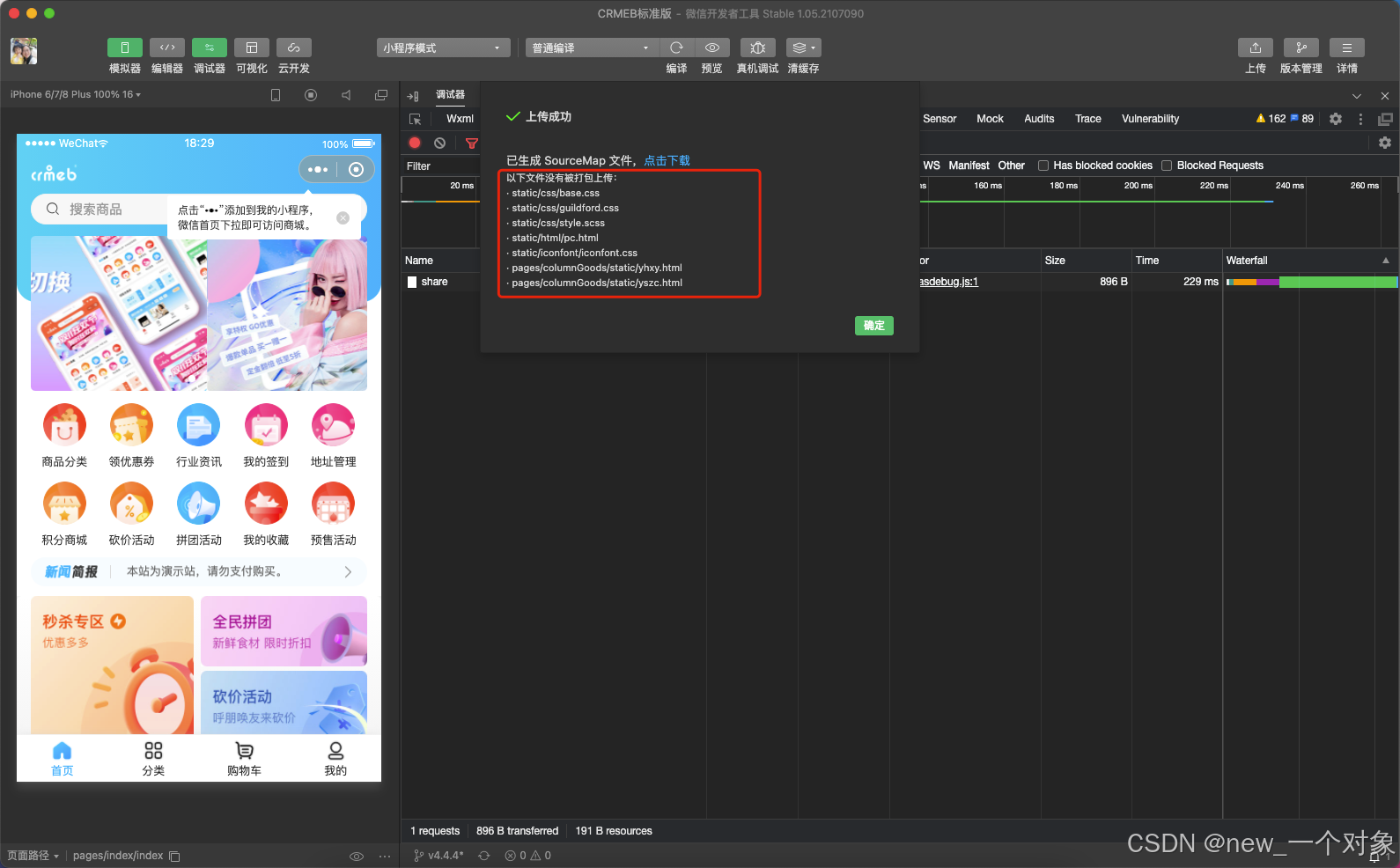
Task: Expand the 清缓存 clear cache menu
Action: (x=804, y=48)
